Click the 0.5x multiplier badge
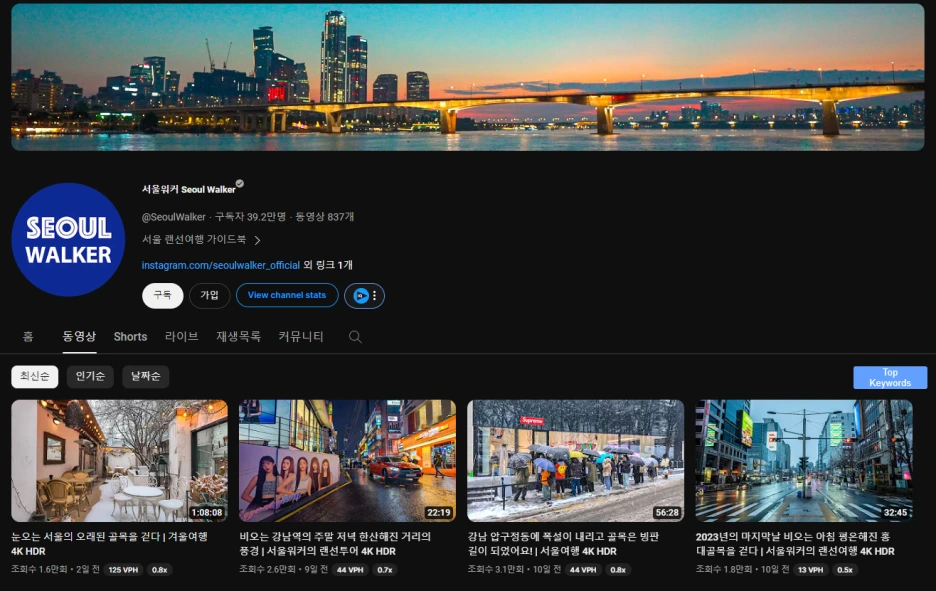 pyautogui.click(x=845, y=570)
